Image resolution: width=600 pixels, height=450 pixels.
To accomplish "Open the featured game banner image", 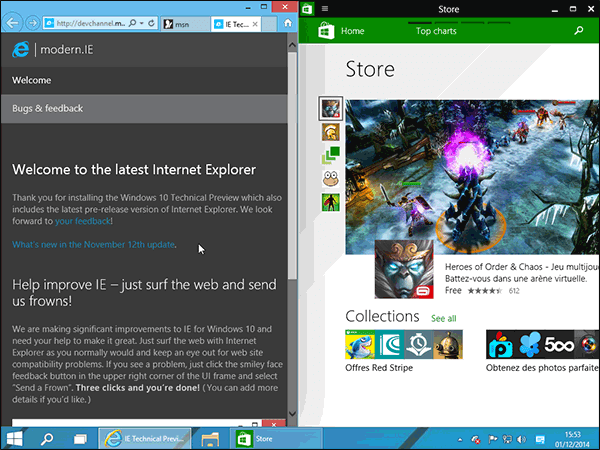I will [472, 177].
